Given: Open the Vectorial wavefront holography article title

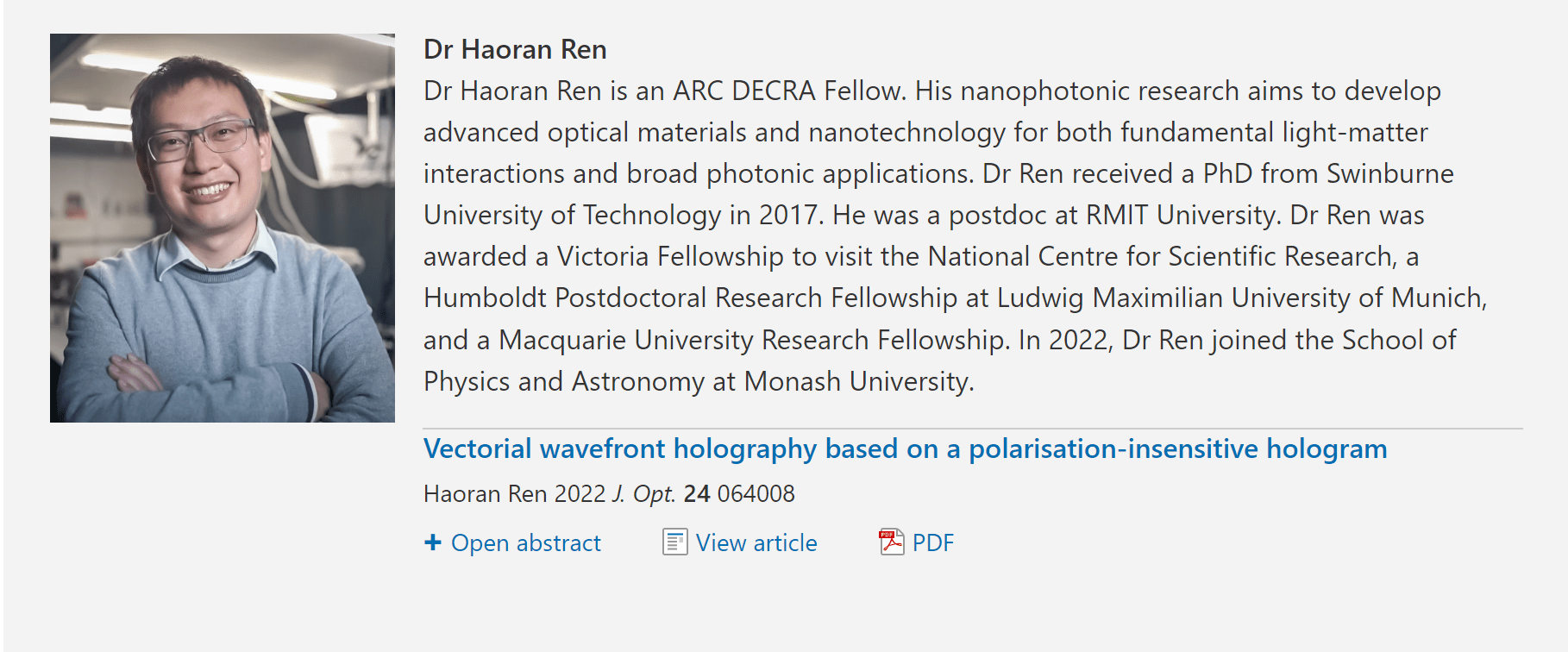Looking at the screenshot, I should coord(905,449).
